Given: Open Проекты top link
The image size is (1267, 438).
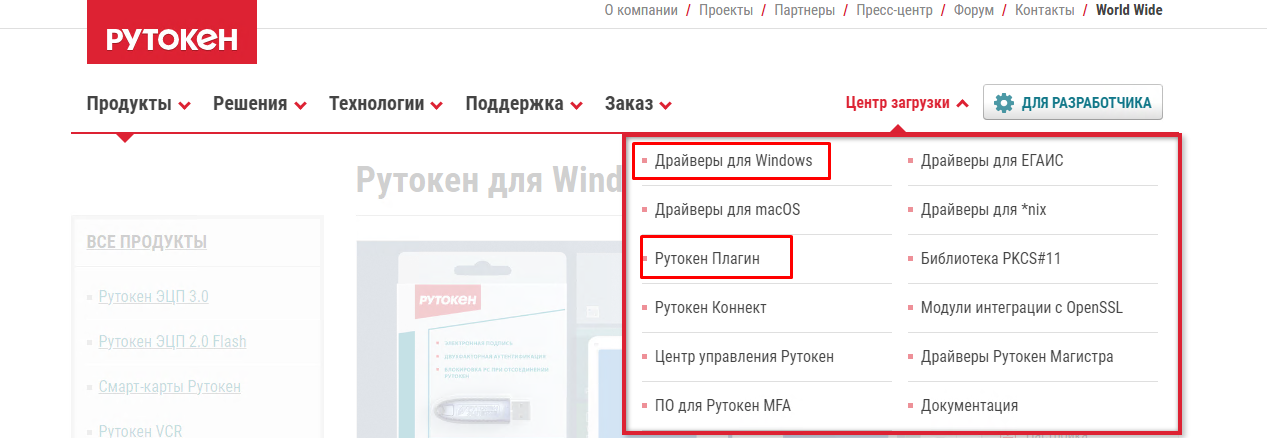Looking at the screenshot, I should point(726,10).
